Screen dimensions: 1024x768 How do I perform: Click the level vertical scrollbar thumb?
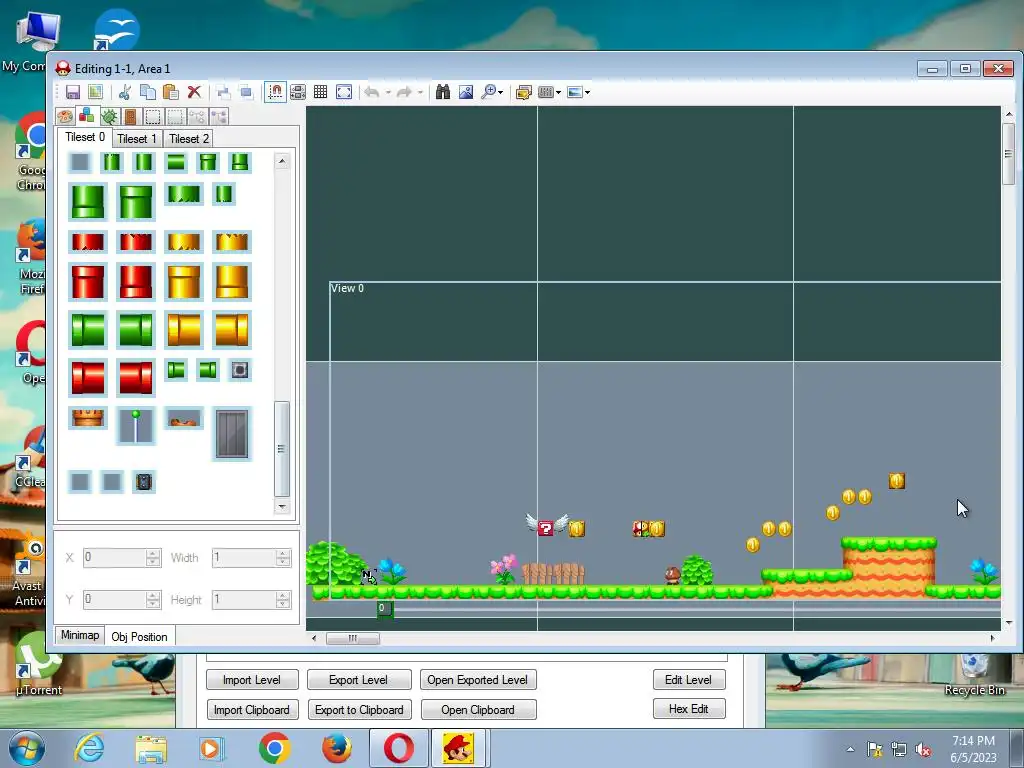click(x=1008, y=155)
